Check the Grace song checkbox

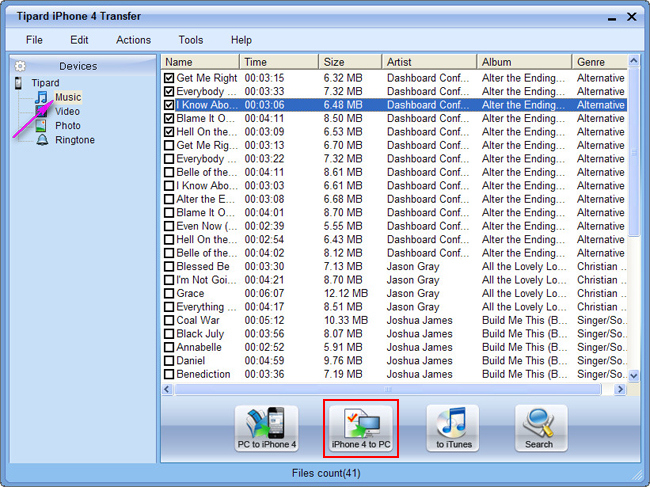pos(169,293)
